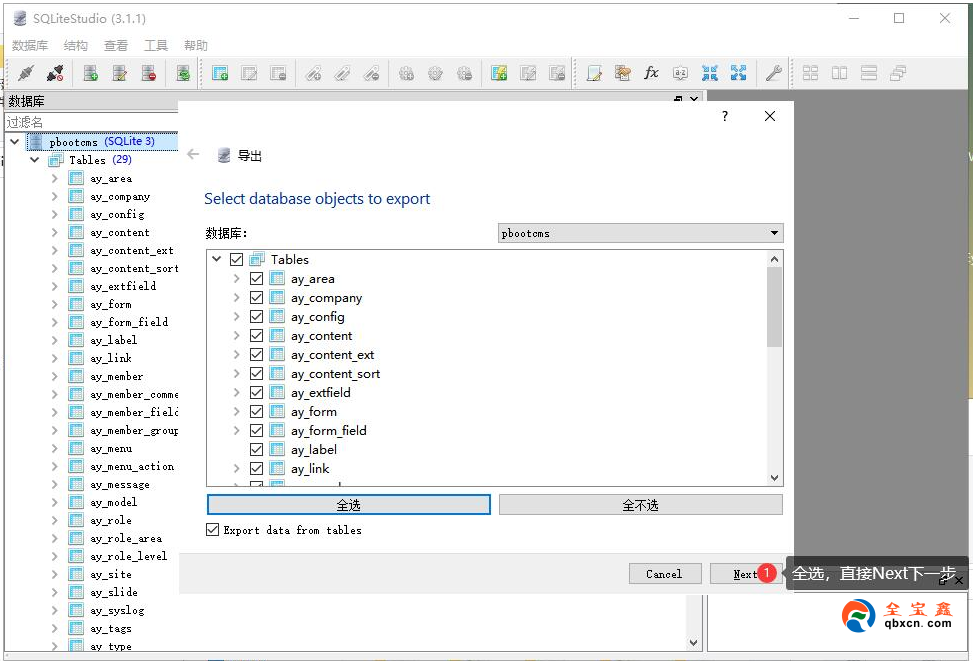Collapse the pbootcms database tree node
973x661 pixels.
pos(14,142)
